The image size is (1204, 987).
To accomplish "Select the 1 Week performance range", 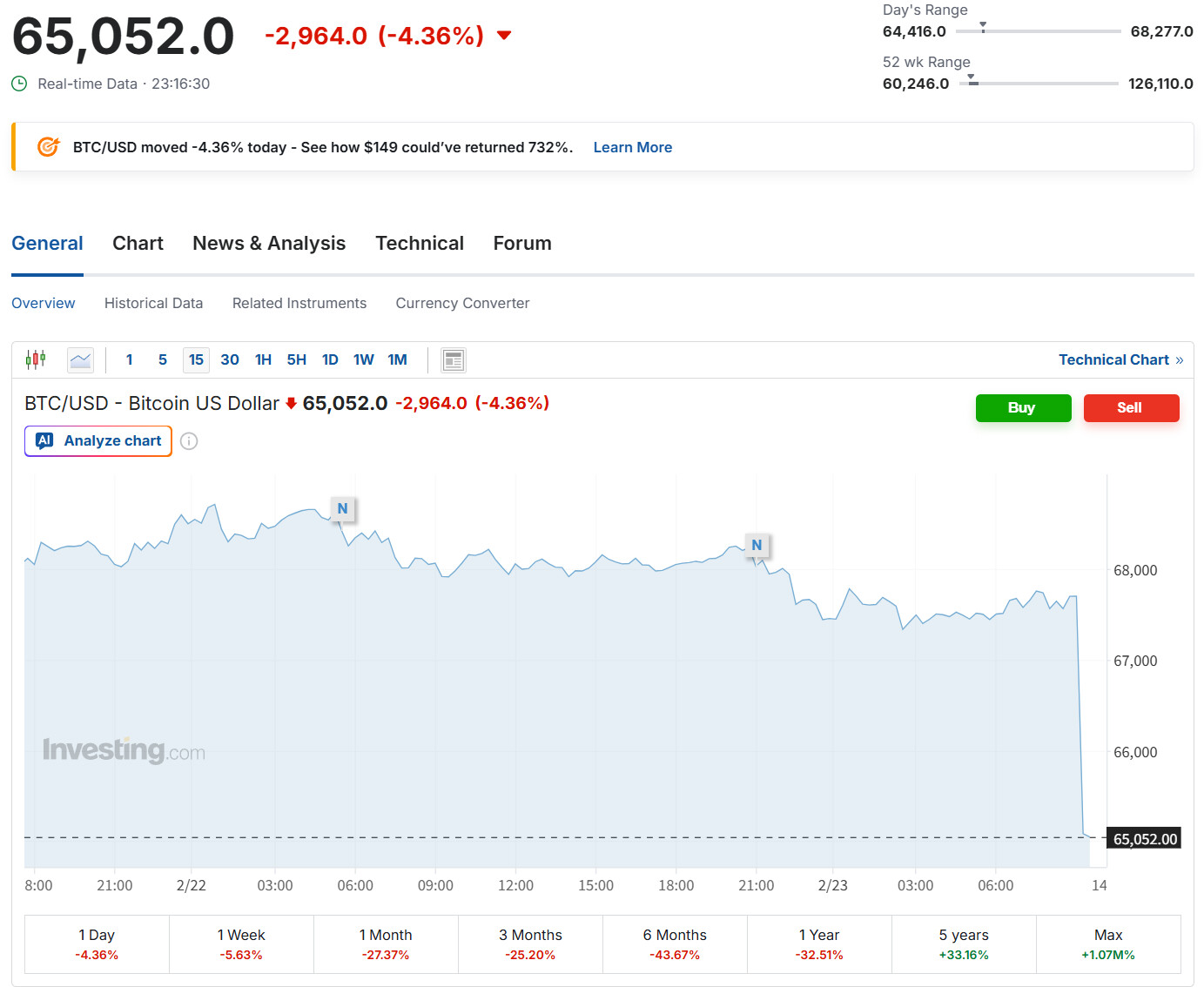I will pyautogui.click(x=241, y=944).
